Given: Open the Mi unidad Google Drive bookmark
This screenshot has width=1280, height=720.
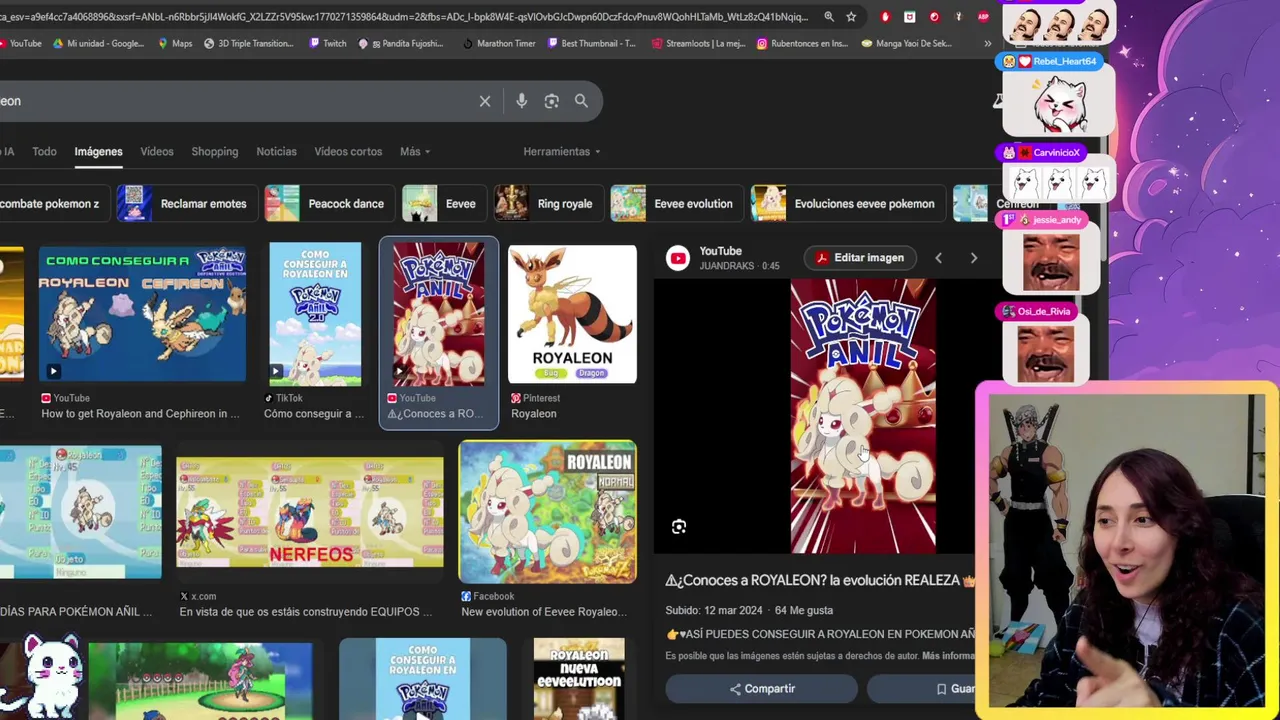Looking at the screenshot, I should click(x=98, y=44).
